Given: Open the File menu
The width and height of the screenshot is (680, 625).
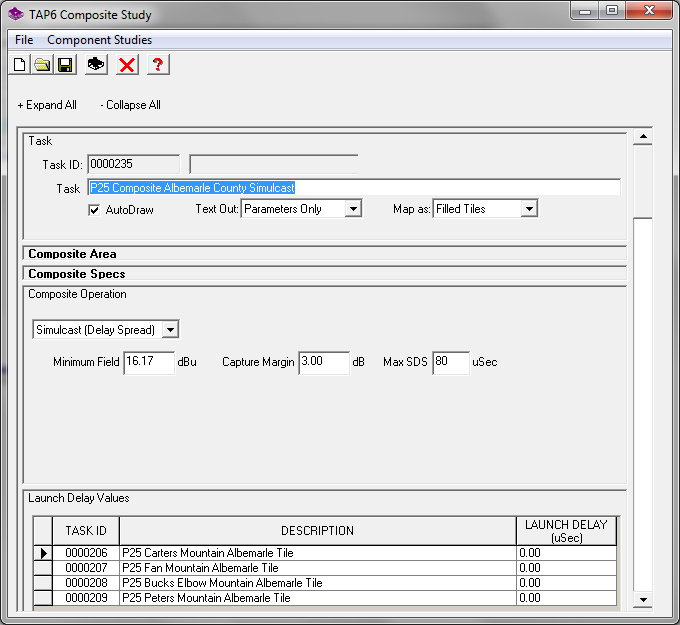Looking at the screenshot, I should click(x=24, y=40).
